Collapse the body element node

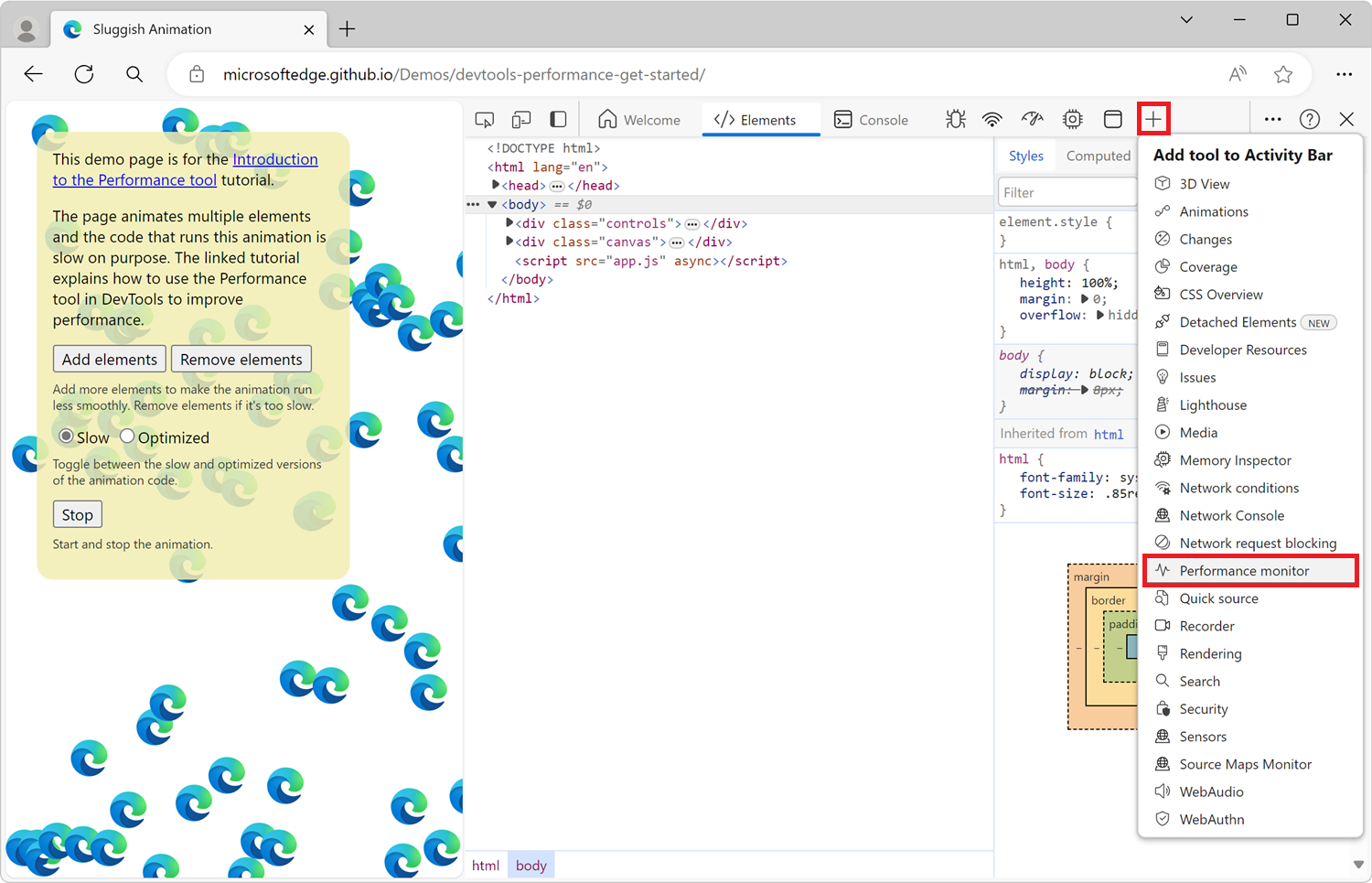[492, 205]
